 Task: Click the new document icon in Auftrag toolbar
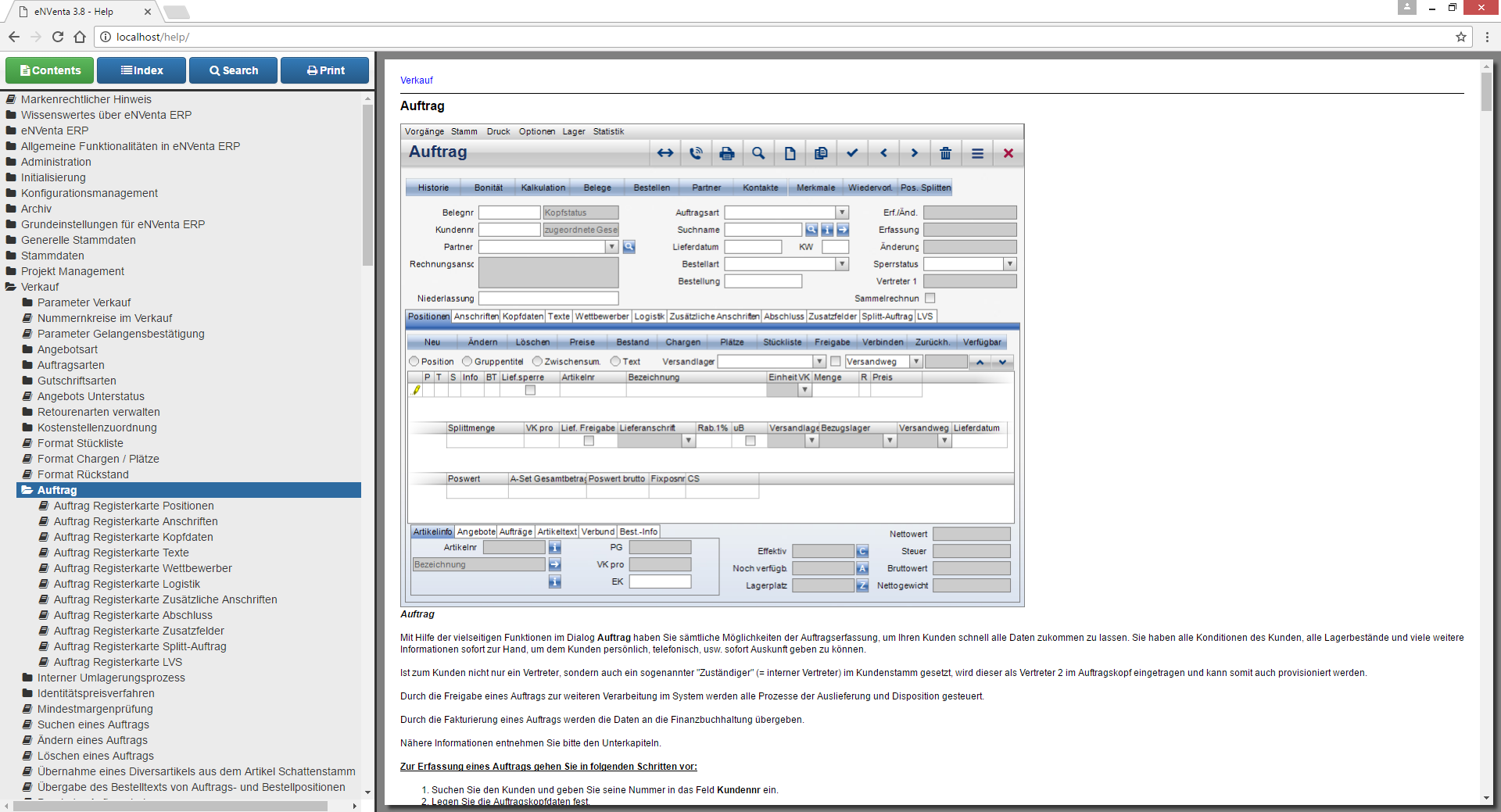pyautogui.click(x=790, y=153)
